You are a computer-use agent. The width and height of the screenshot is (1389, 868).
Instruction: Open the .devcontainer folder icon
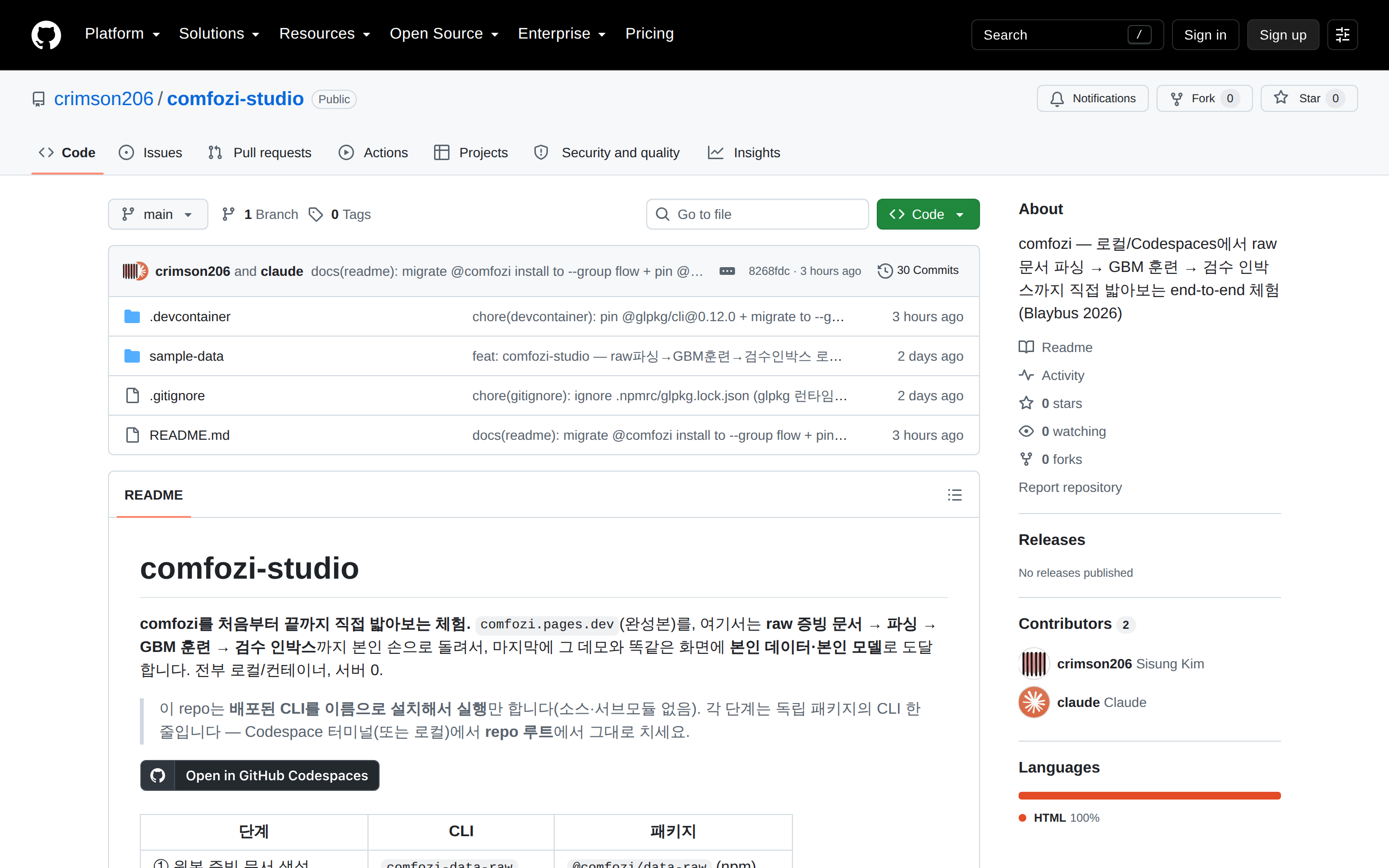pyautogui.click(x=132, y=316)
